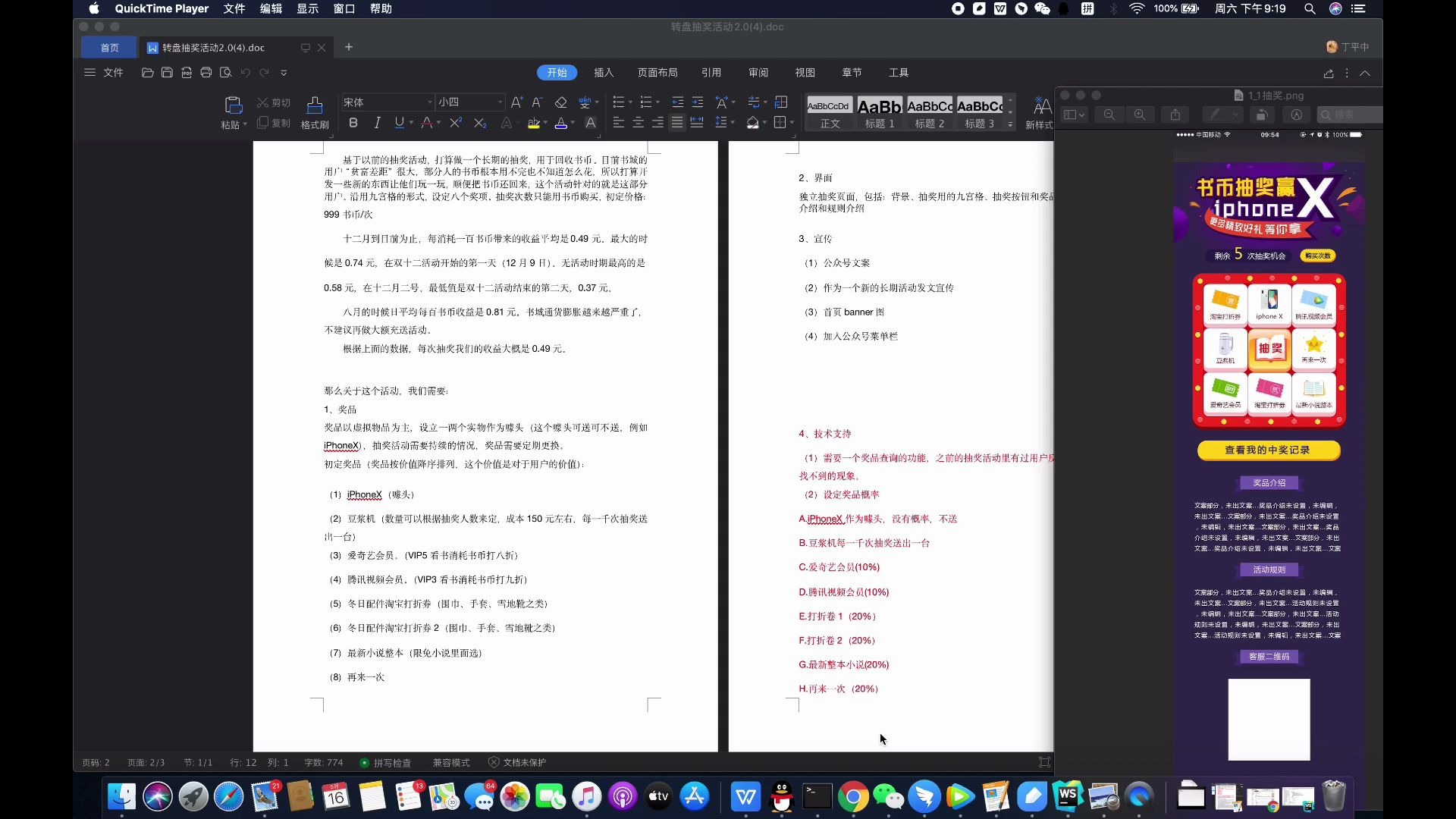Viewport: 1456px width, 819px height.
Task: Redo the last undone action
Action: (264, 73)
